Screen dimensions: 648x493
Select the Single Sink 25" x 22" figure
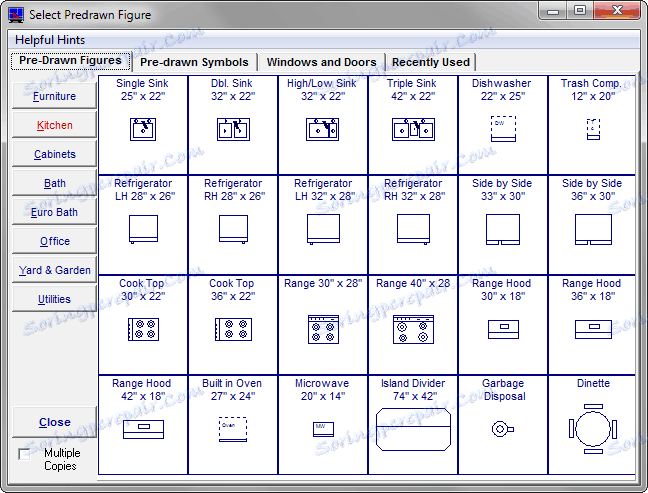point(143,125)
